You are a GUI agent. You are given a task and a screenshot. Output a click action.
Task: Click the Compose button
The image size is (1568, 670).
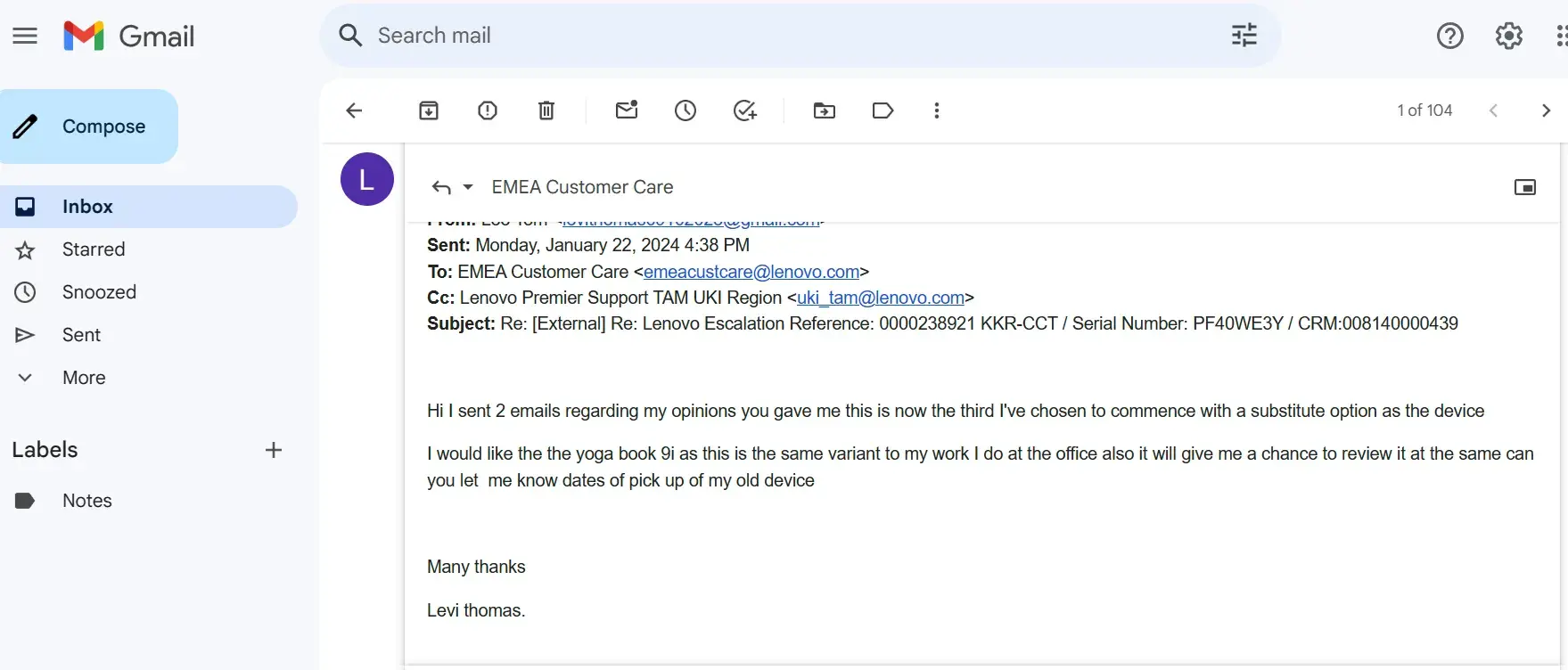tap(89, 127)
